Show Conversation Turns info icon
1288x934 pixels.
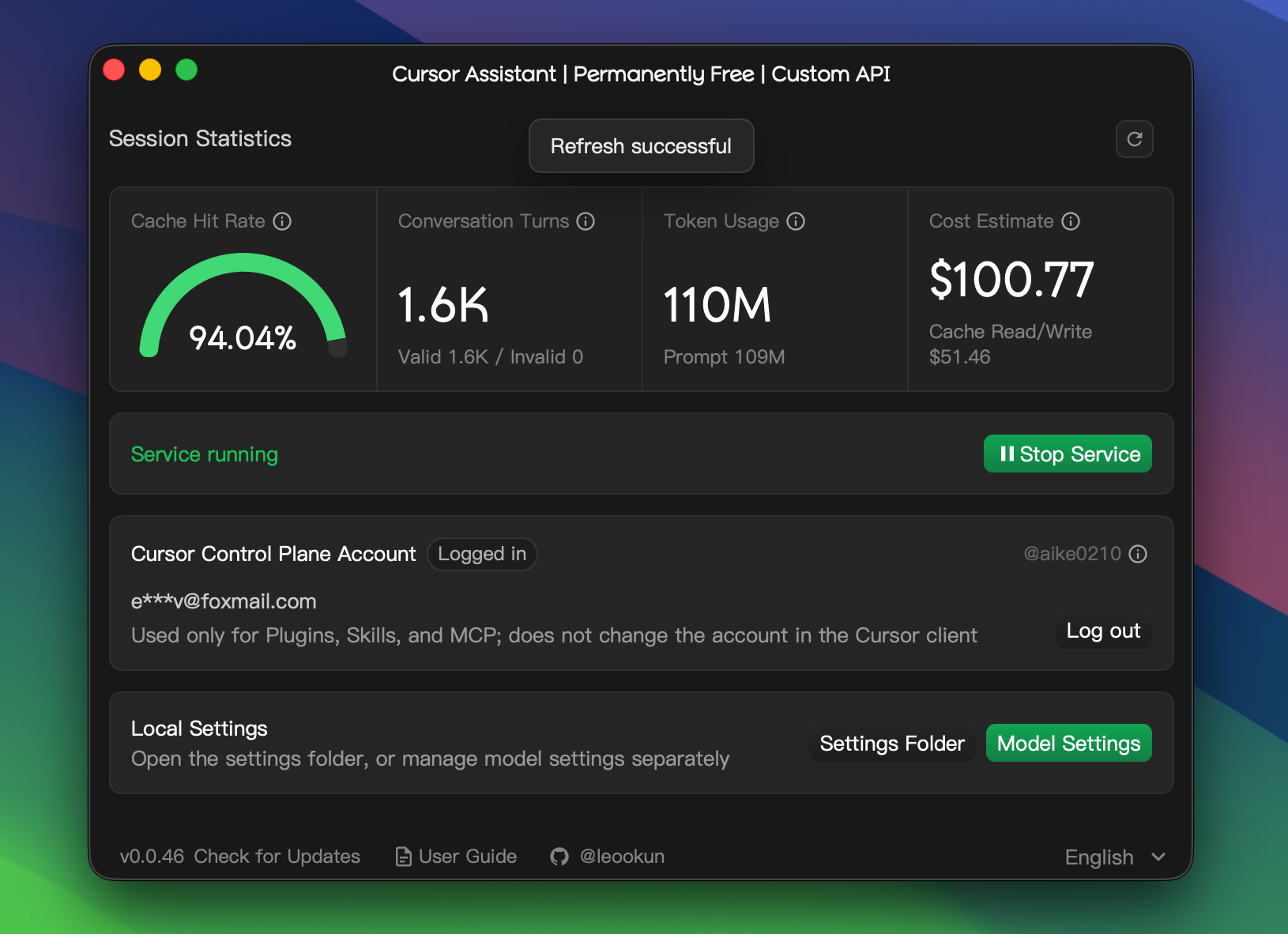click(x=586, y=221)
